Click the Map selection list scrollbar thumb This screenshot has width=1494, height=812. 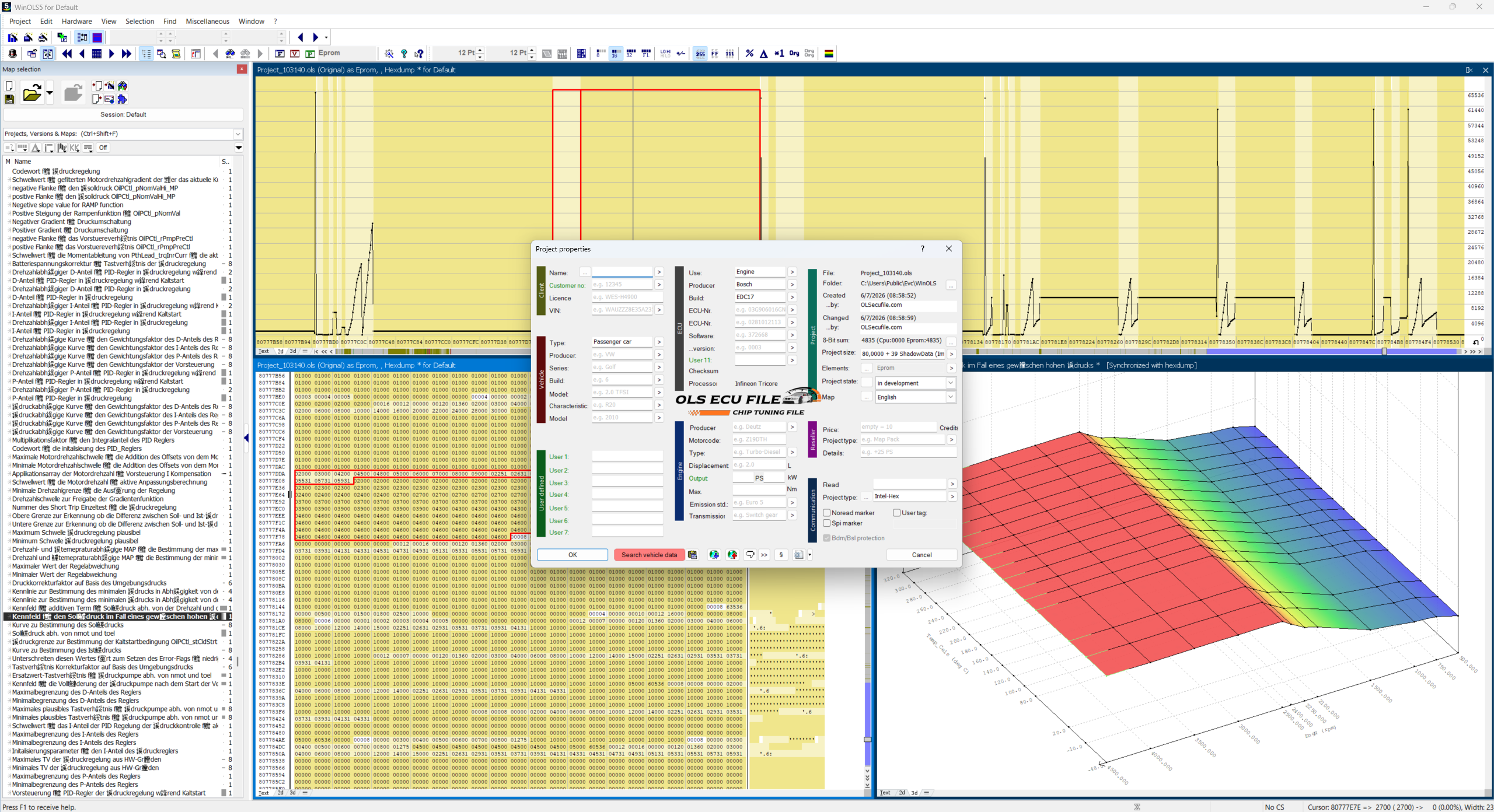point(237,661)
